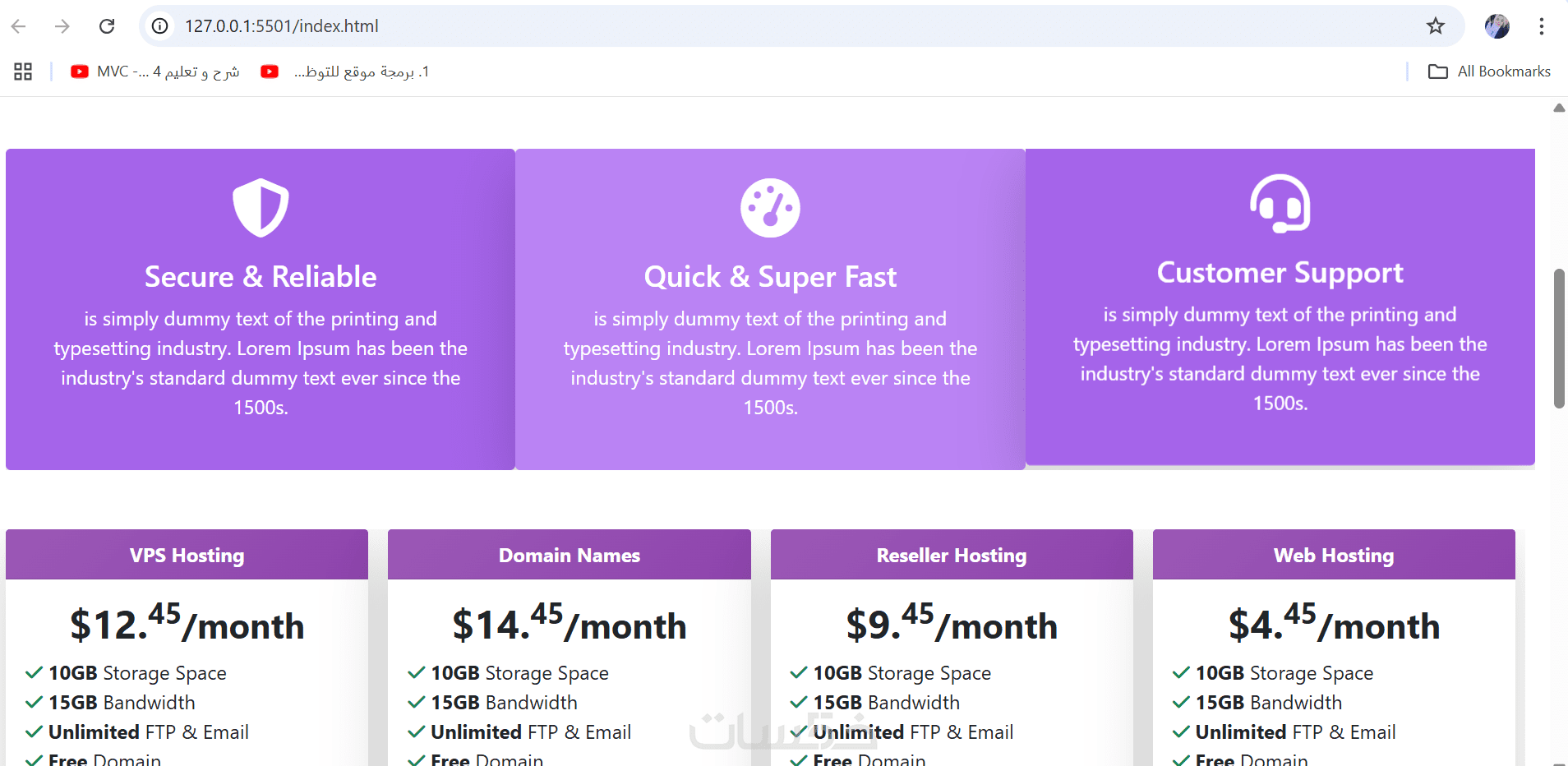Click the scrollbar up arrow
The width and height of the screenshot is (1568, 766).
pos(1559,108)
